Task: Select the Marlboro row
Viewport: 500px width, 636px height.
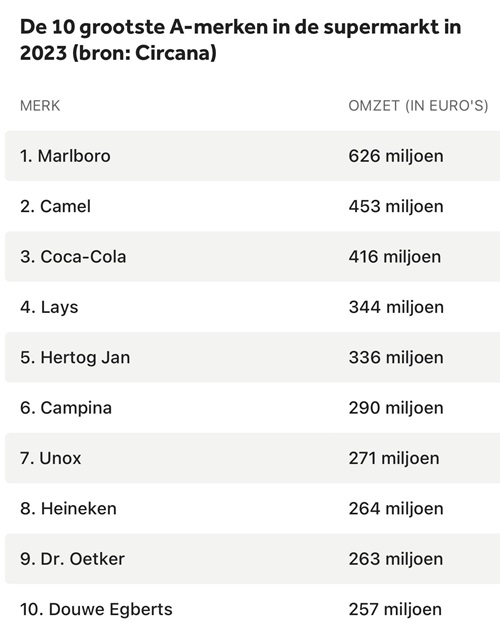Action: (252, 156)
